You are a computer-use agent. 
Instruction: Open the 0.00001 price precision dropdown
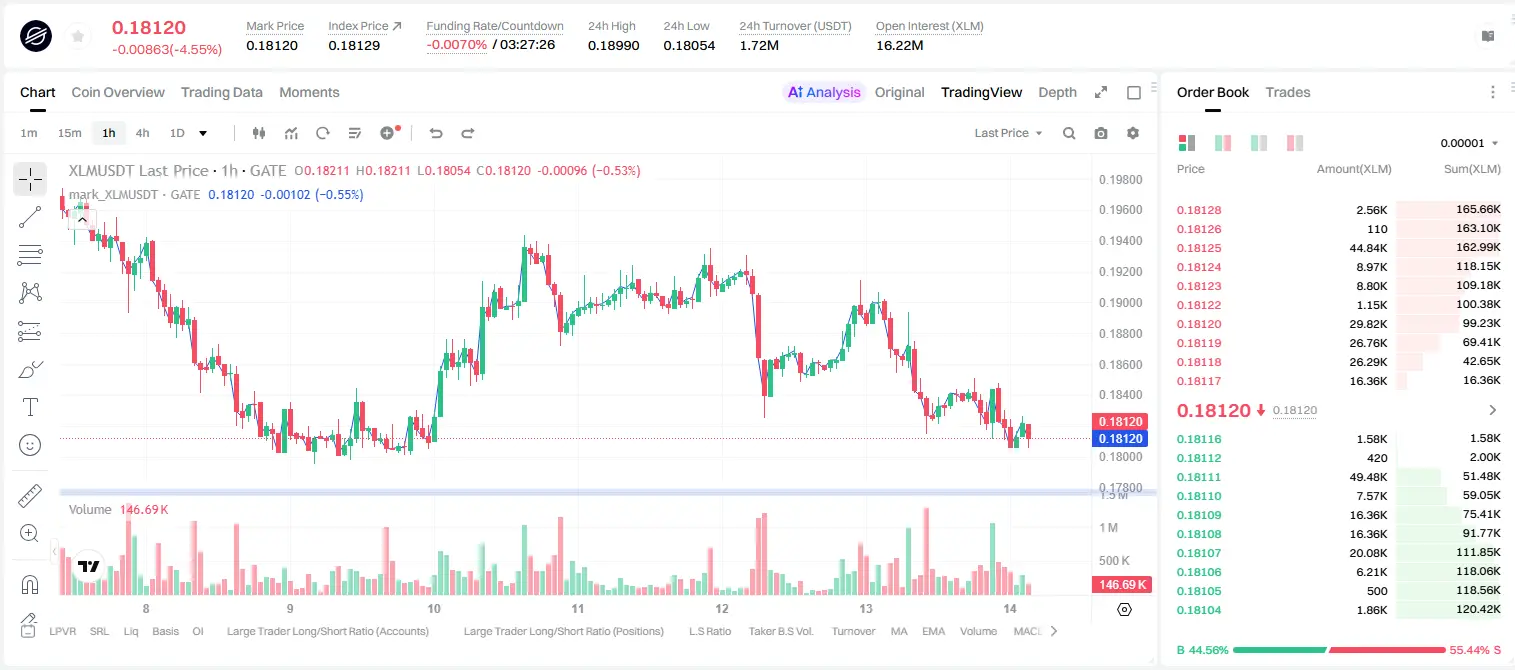pos(1469,143)
